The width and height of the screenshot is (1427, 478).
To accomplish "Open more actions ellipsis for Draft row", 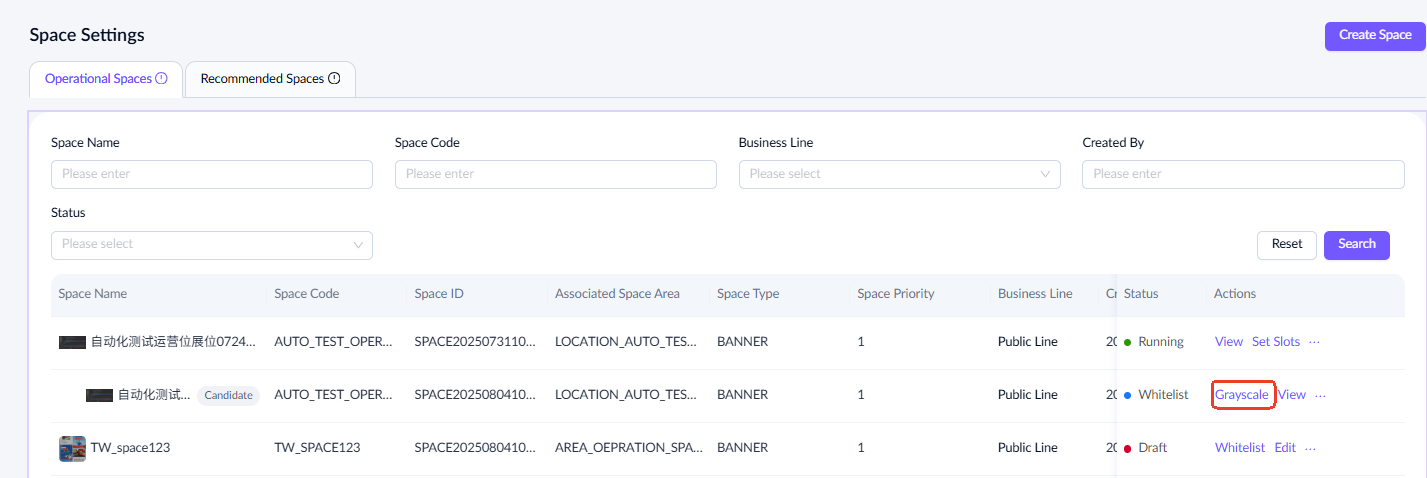I will pyautogui.click(x=1310, y=448).
